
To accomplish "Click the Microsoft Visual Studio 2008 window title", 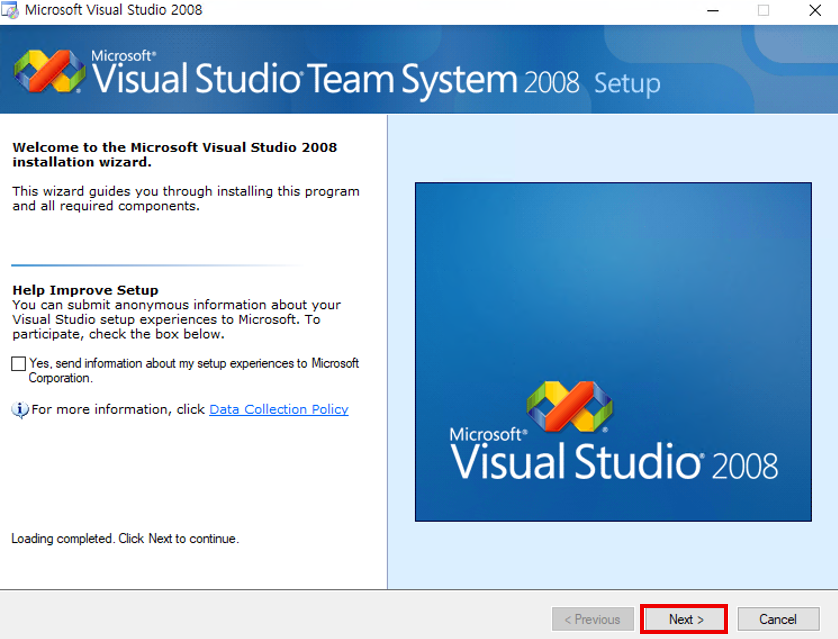I will 113,11.
